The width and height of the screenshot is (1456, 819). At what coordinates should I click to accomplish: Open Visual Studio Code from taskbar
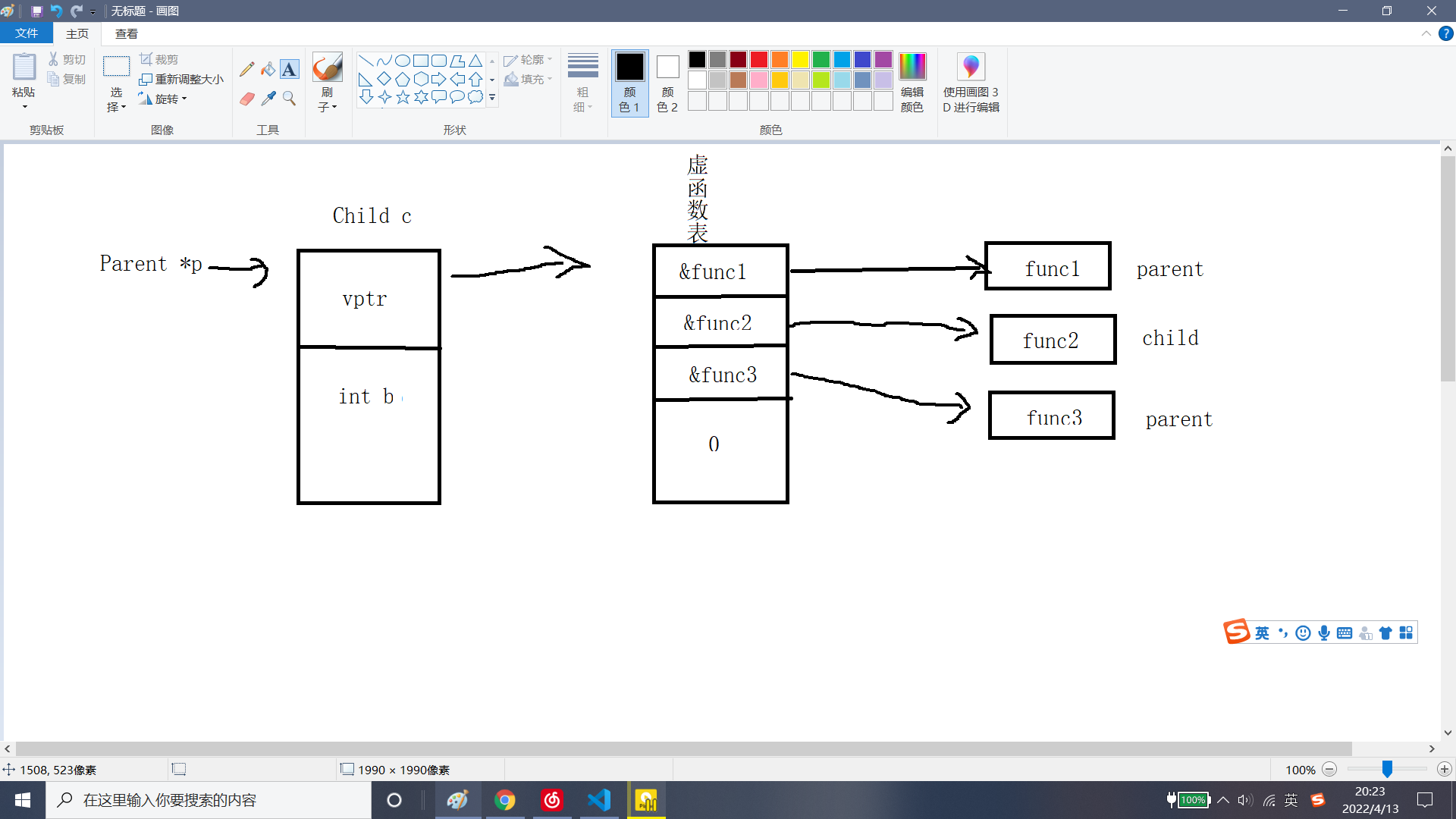point(599,800)
